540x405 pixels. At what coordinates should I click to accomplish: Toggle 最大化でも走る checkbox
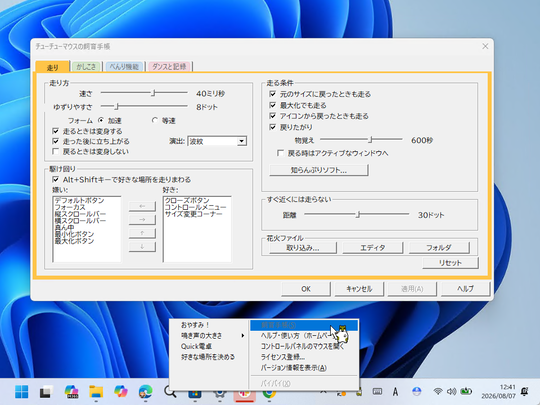tap(272, 105)
